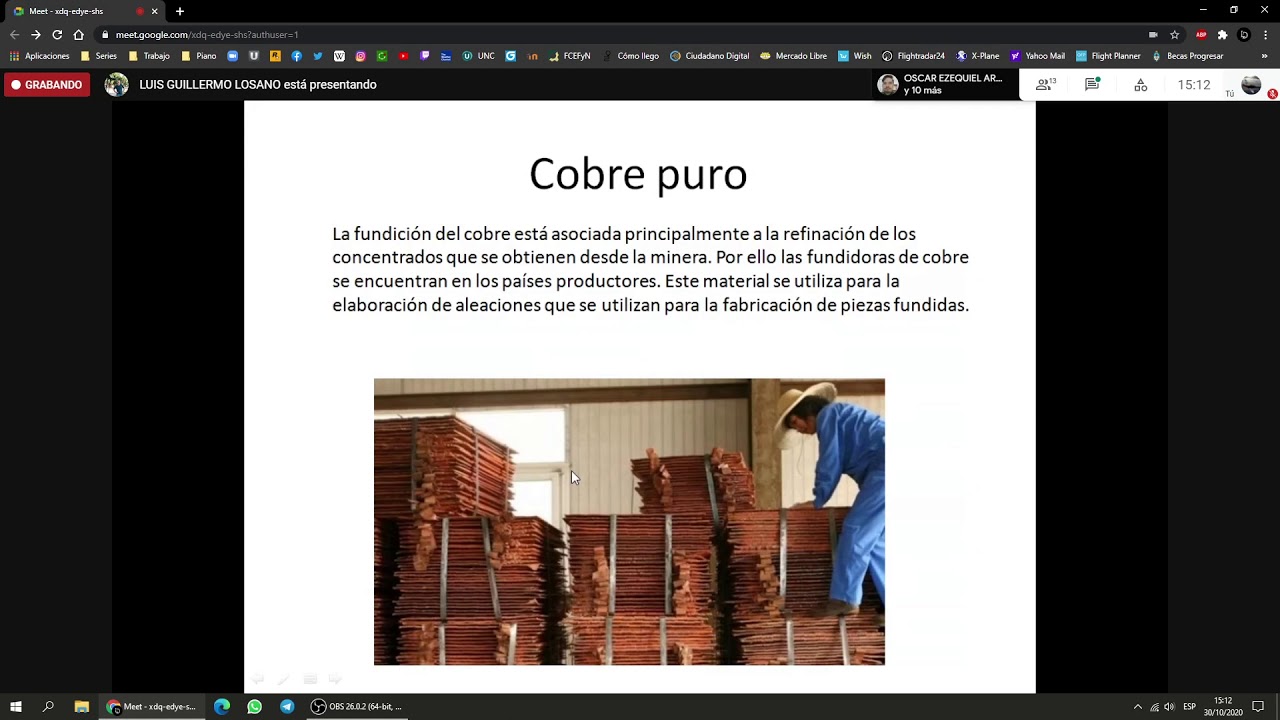Open the Twitch bookmark icon

(425, 56)
